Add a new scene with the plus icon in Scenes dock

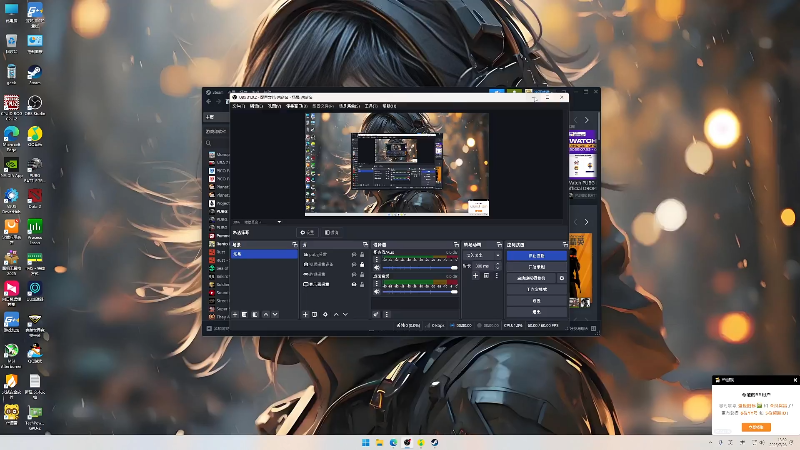click(235, 314)
